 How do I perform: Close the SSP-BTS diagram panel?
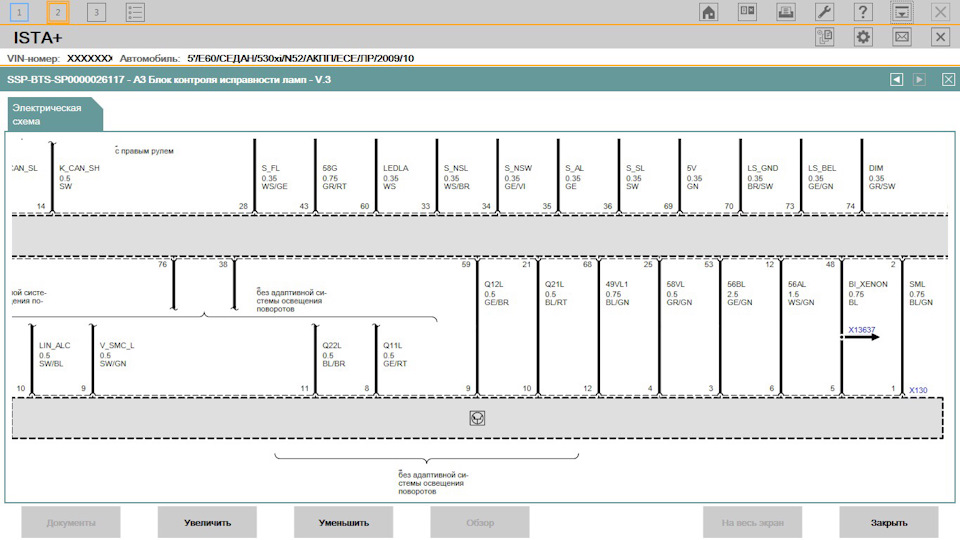tap(948, 80)
